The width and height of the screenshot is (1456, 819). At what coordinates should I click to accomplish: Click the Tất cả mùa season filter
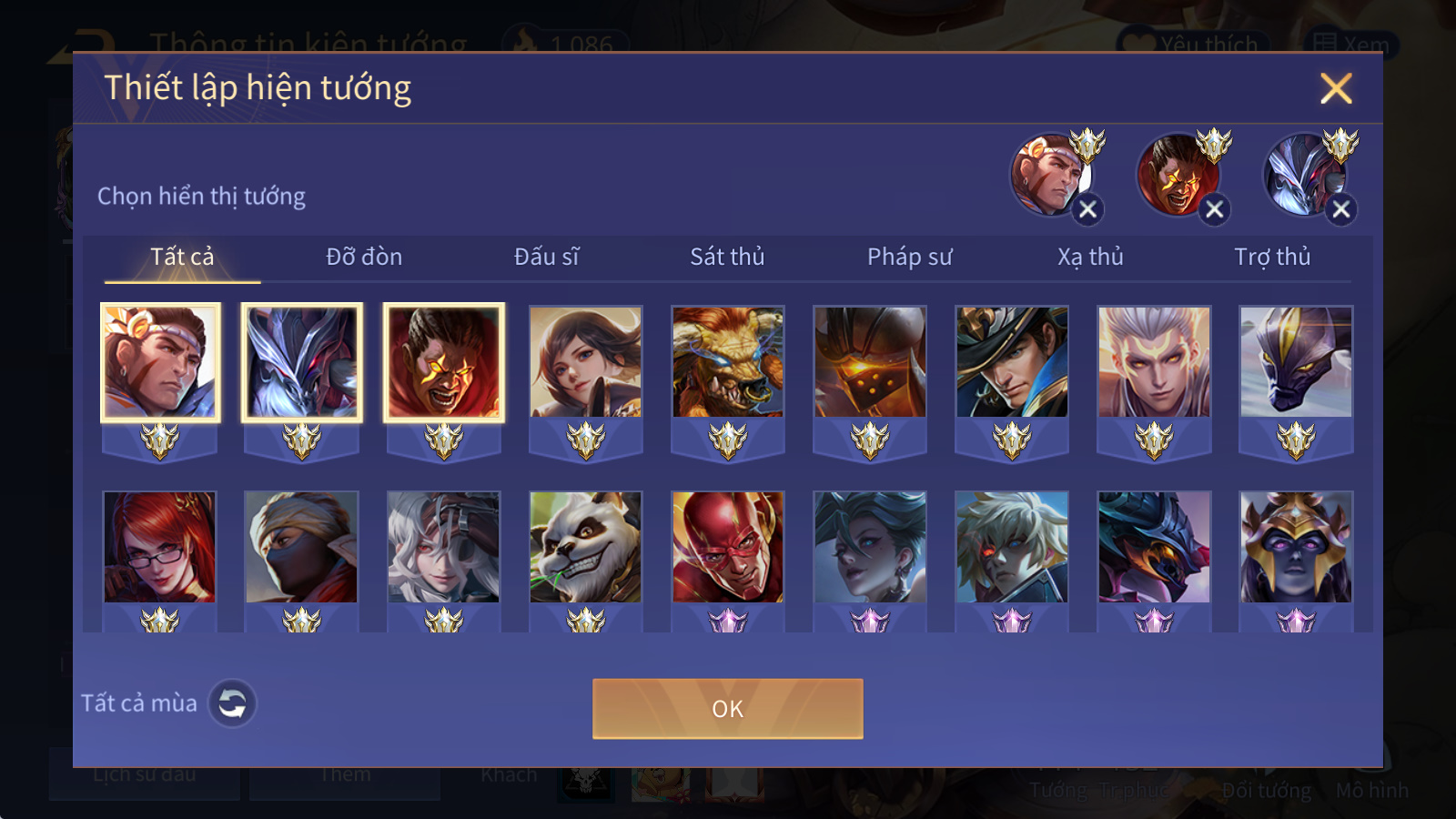tap(139, 703)
